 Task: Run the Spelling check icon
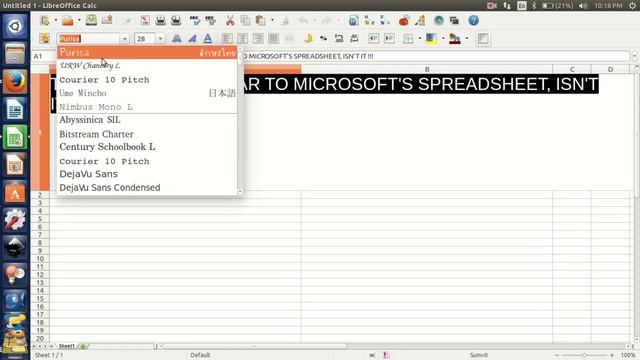point(195,20)
